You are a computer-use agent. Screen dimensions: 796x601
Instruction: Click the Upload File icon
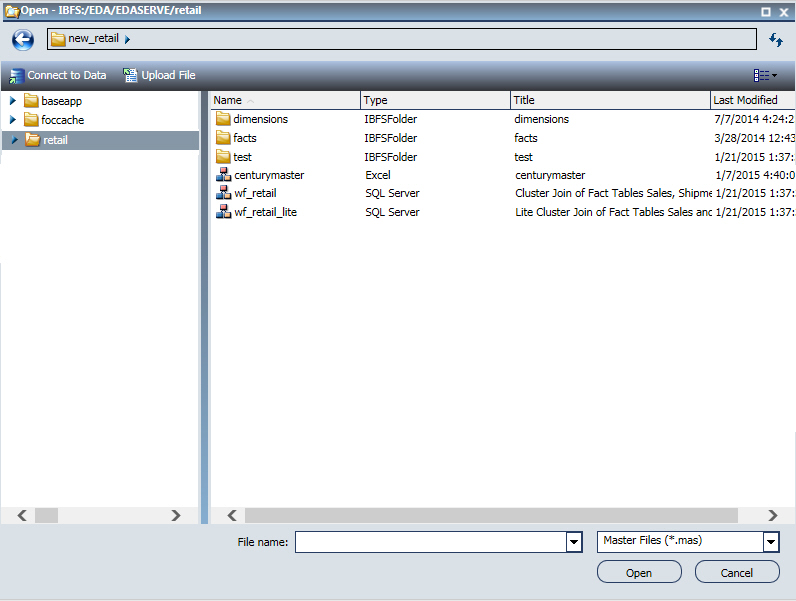pos(130,75)
